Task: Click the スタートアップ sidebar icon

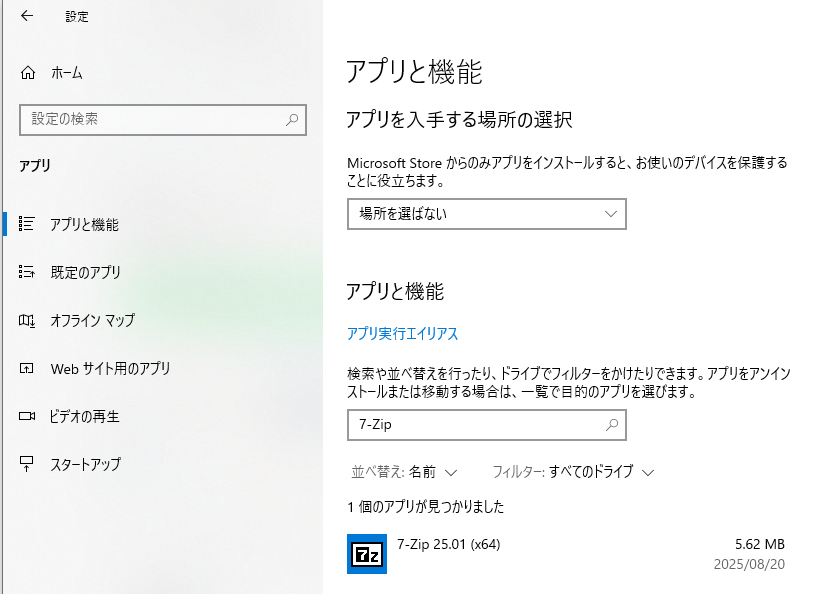Action: [x=27, y=464]
